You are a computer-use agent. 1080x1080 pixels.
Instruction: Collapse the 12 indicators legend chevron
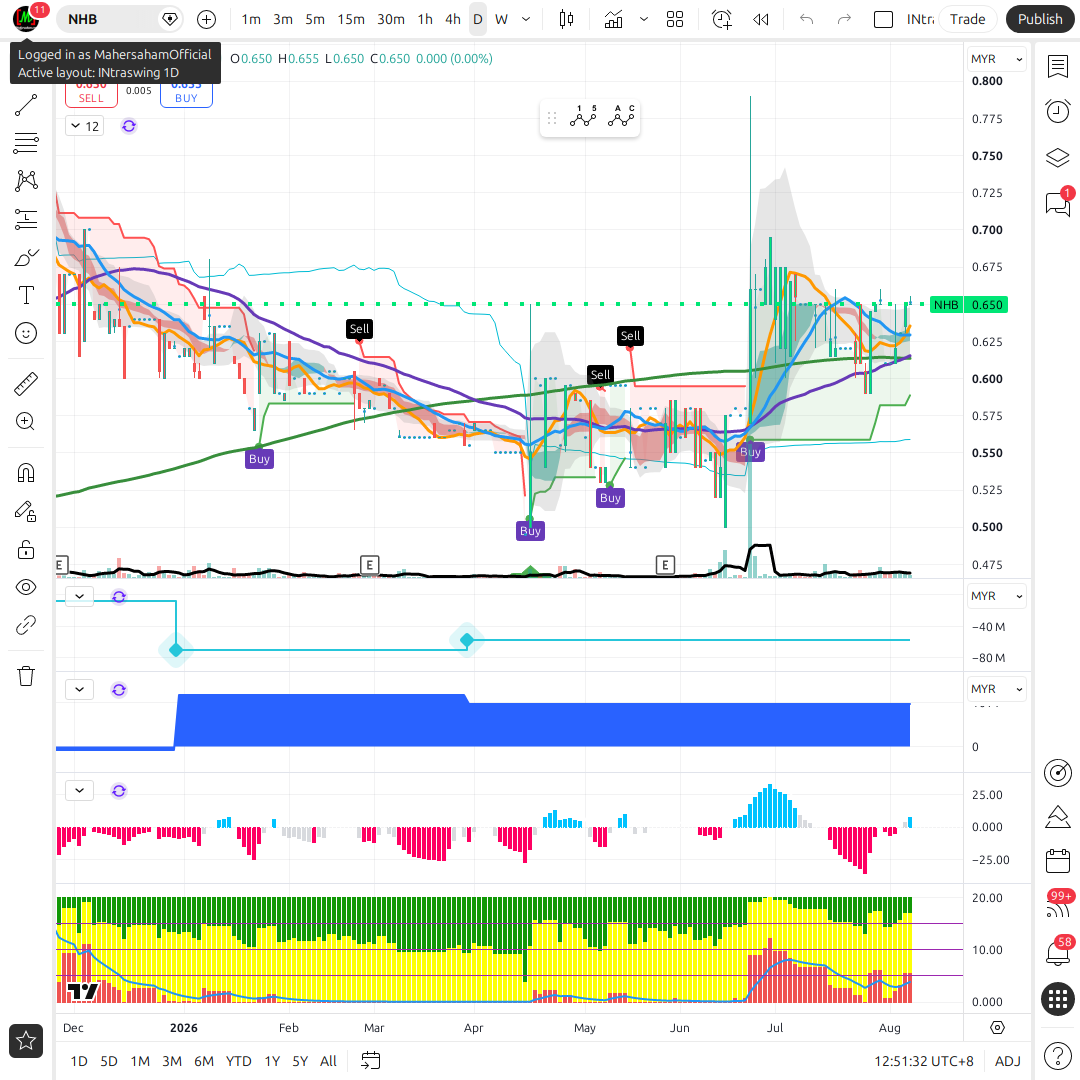tap(84, 126)
